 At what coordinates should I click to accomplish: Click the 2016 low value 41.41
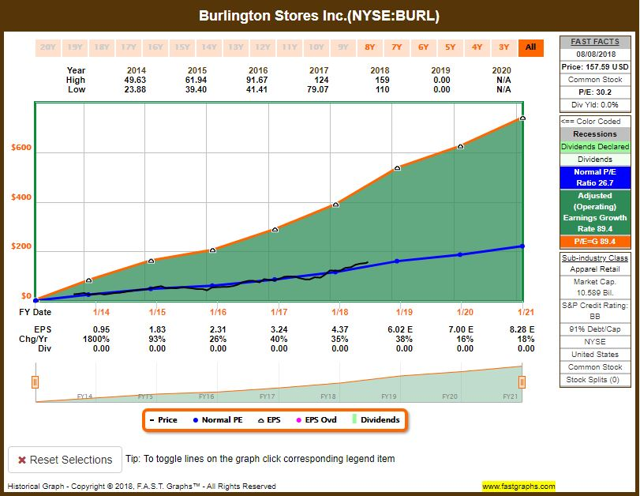coord(256,89)
